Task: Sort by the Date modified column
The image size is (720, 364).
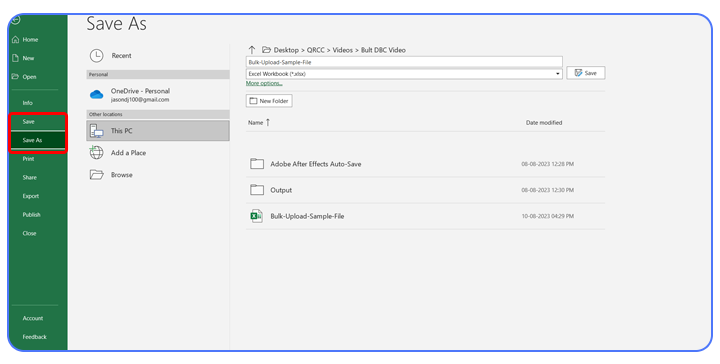Action: point(544,123)
